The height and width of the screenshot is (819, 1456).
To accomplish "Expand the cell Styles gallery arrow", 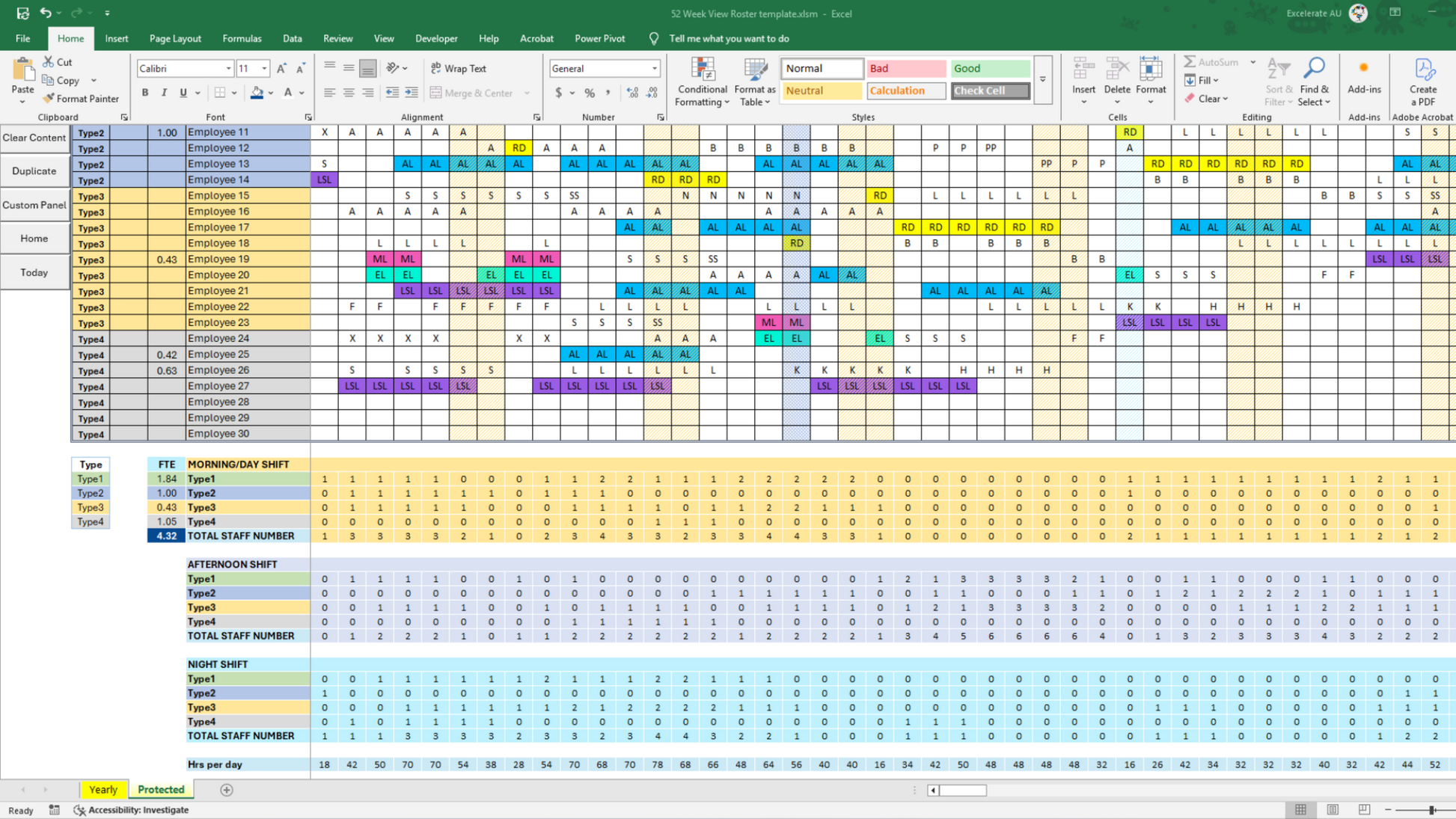I will [1042, 80].
